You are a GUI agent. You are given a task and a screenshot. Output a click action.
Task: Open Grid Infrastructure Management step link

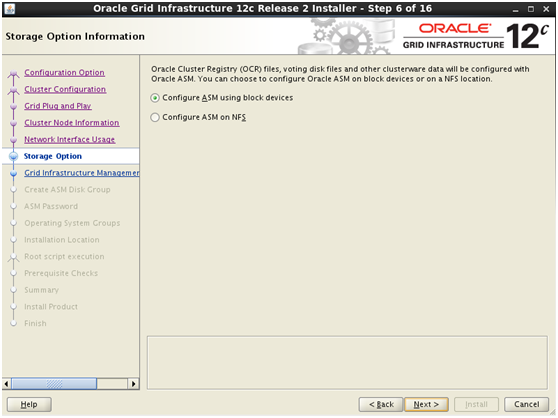81,173
